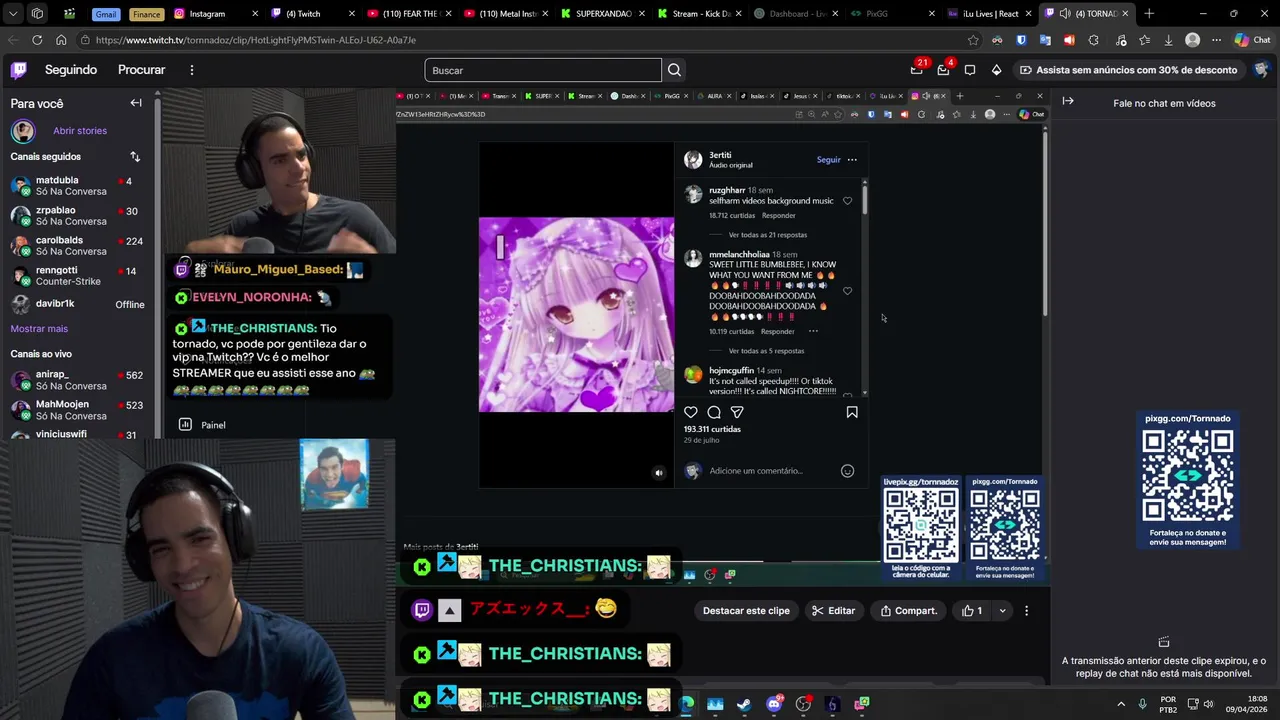Open the Twitch notifications inbox with 21 badge
The image size is (1280, 720).
[x=917, y=70]
